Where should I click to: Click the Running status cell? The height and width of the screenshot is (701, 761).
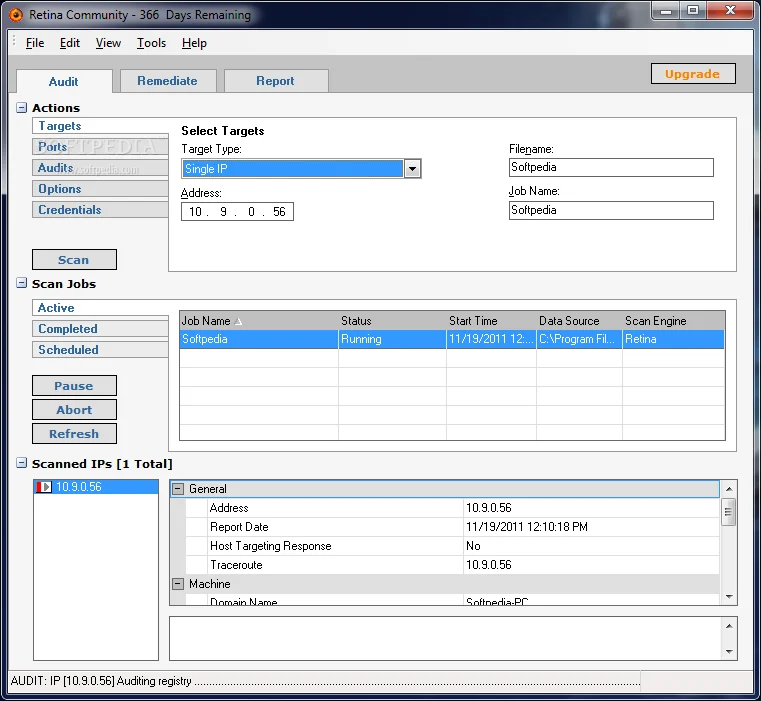[392, 339]
